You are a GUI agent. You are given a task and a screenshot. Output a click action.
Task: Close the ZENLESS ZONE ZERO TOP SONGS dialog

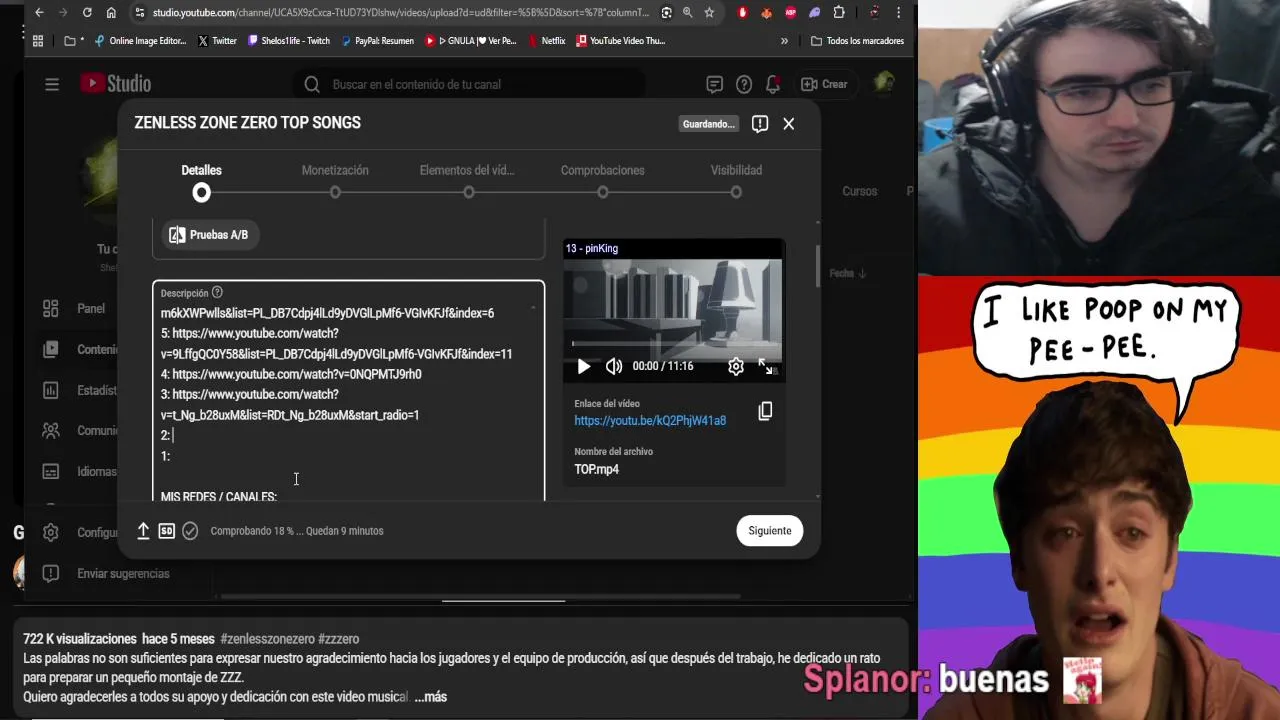click(x=789, y=124)
